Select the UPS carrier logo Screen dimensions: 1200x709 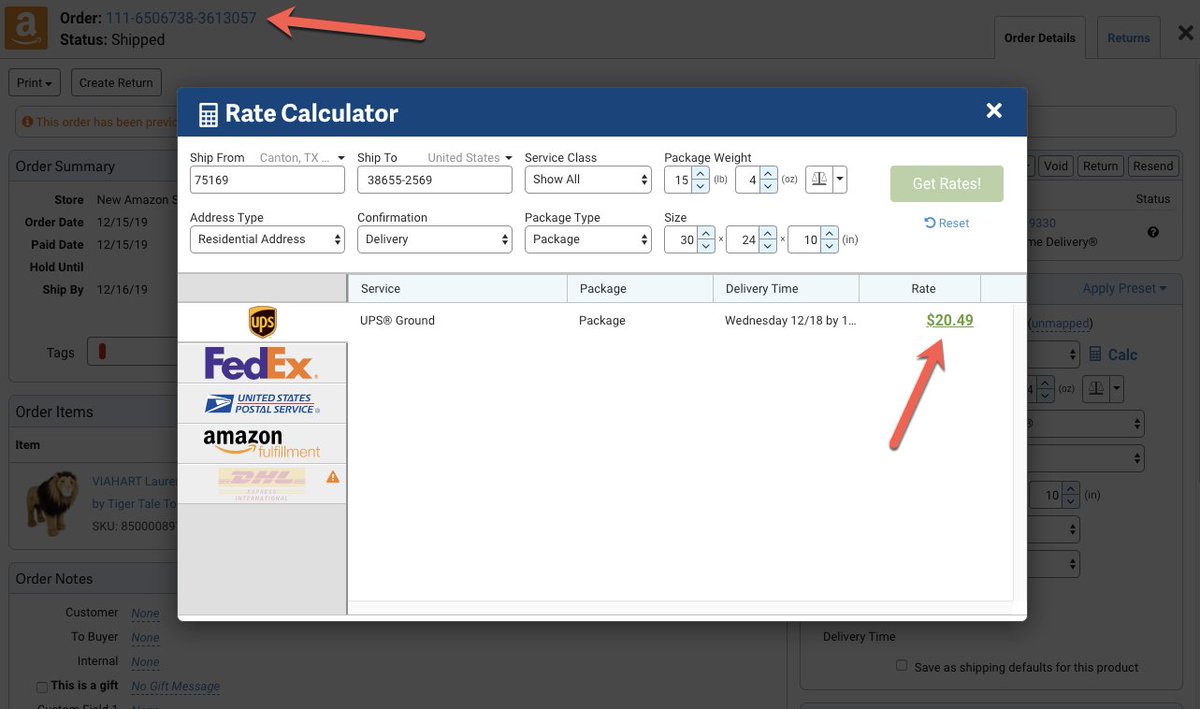point(263,322)
